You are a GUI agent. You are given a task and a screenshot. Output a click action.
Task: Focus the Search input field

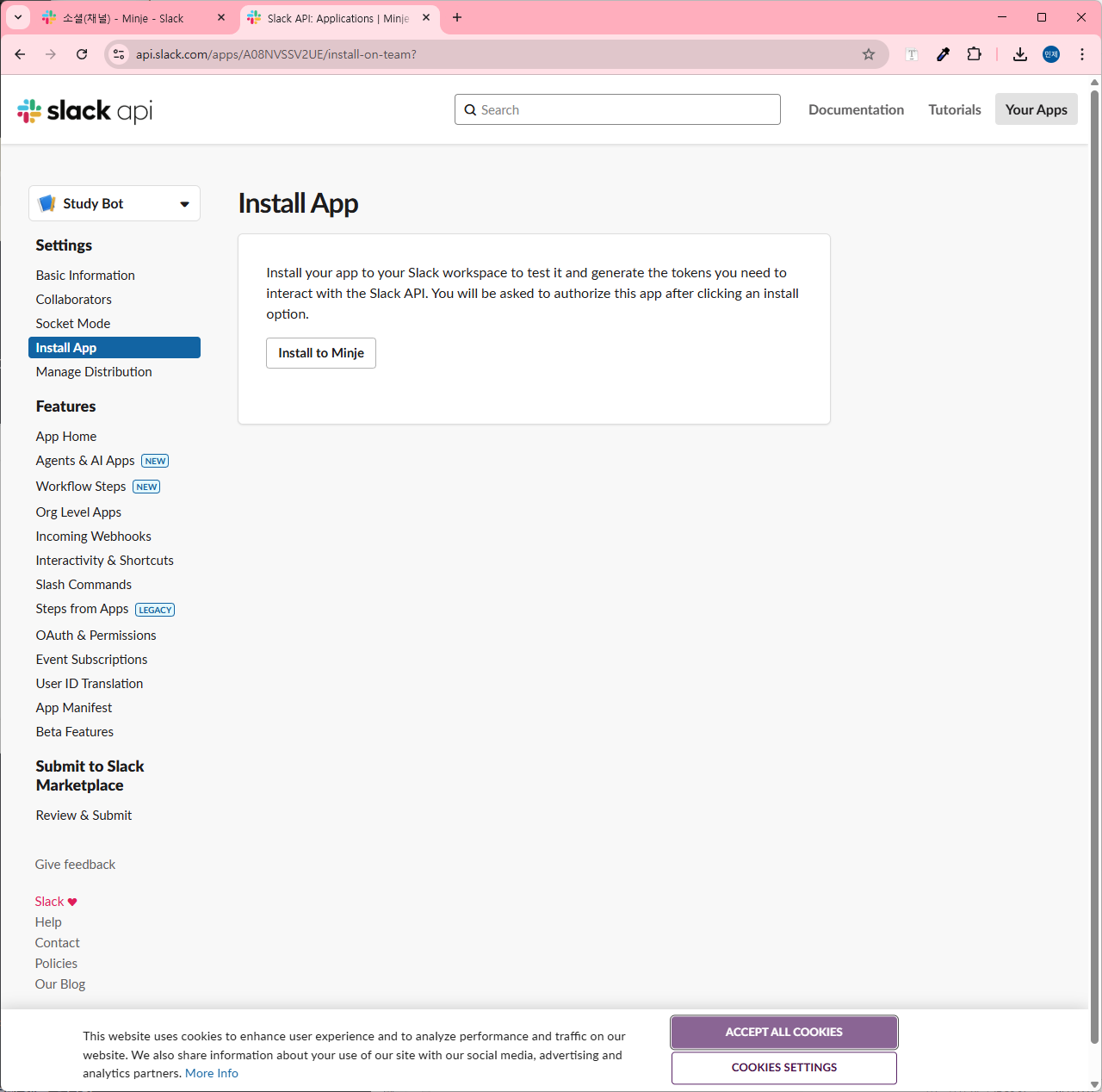tap(617, 109)
